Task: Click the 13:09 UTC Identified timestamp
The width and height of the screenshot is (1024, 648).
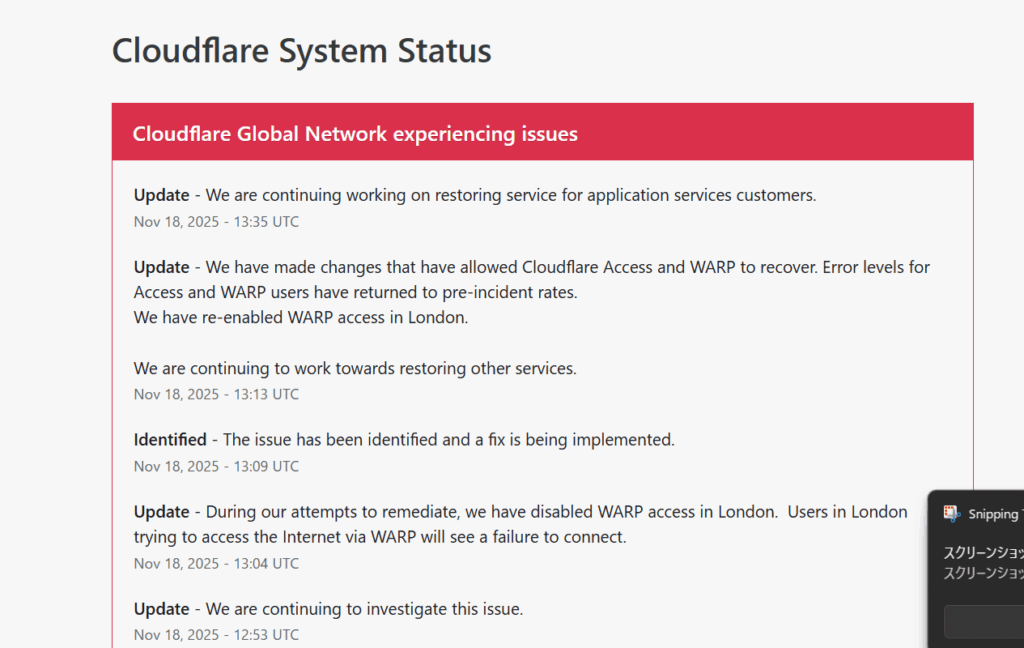Action: pos(216,466)
